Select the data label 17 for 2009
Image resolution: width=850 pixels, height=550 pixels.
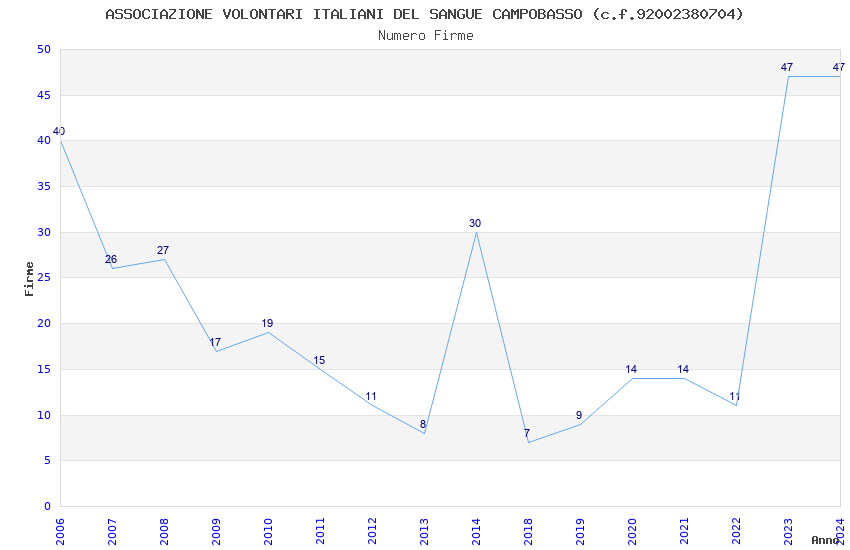pos(215,342)
